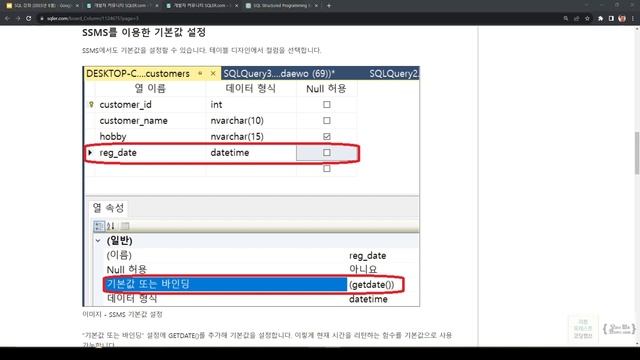The height and width of the screenshot is (360, 640).
Task: Click the nvarchar(10) data type cell
Action: [x=251, y=120]
